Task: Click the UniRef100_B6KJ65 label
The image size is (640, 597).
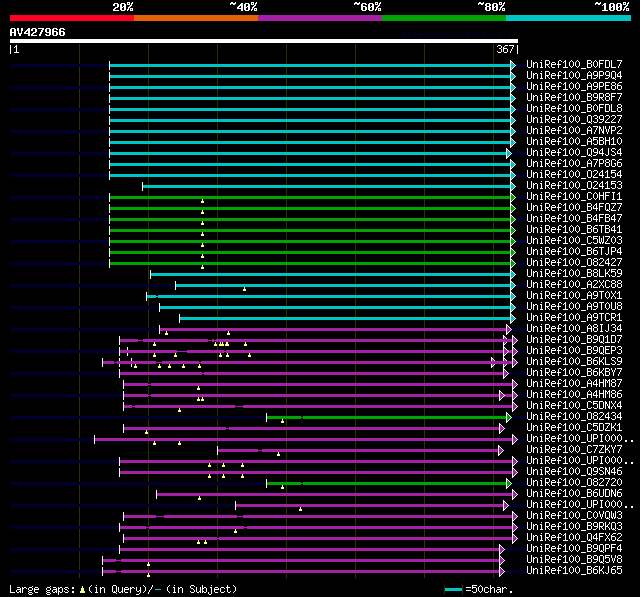Action: tap(574, 571)
